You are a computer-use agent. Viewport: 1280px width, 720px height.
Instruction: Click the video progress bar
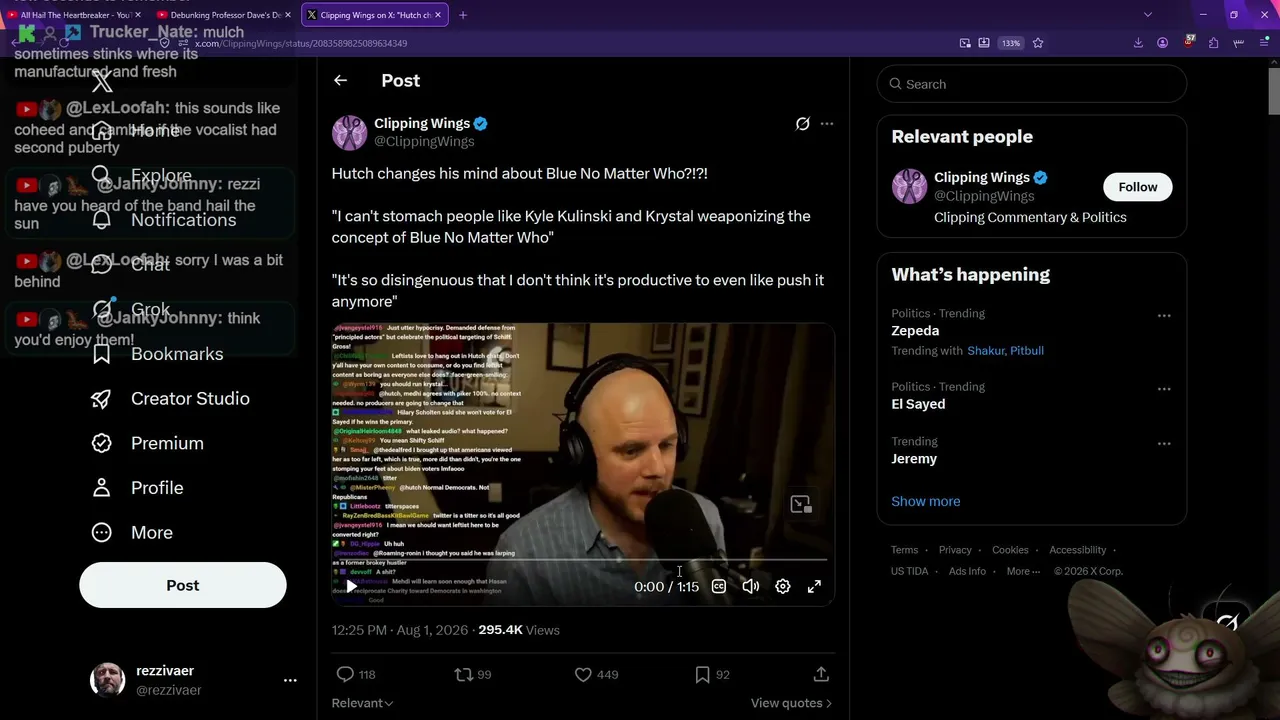[x=583, y=560]
